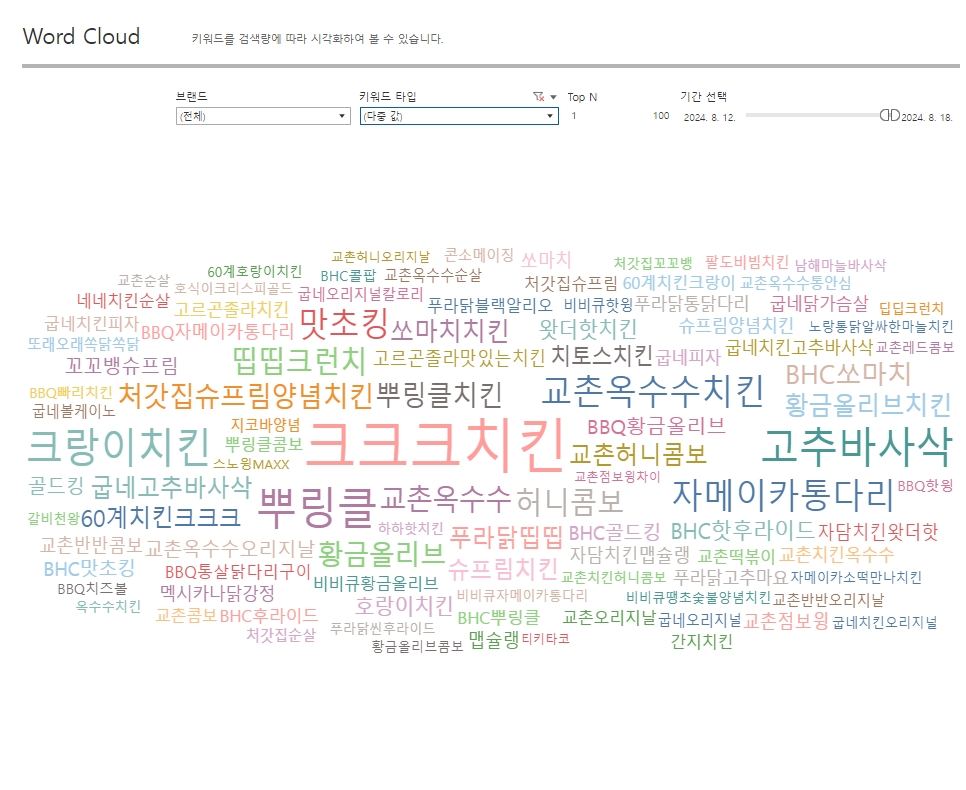Select the word "굽네치킨피자"

pyautogui.click(x=92, y=323)
